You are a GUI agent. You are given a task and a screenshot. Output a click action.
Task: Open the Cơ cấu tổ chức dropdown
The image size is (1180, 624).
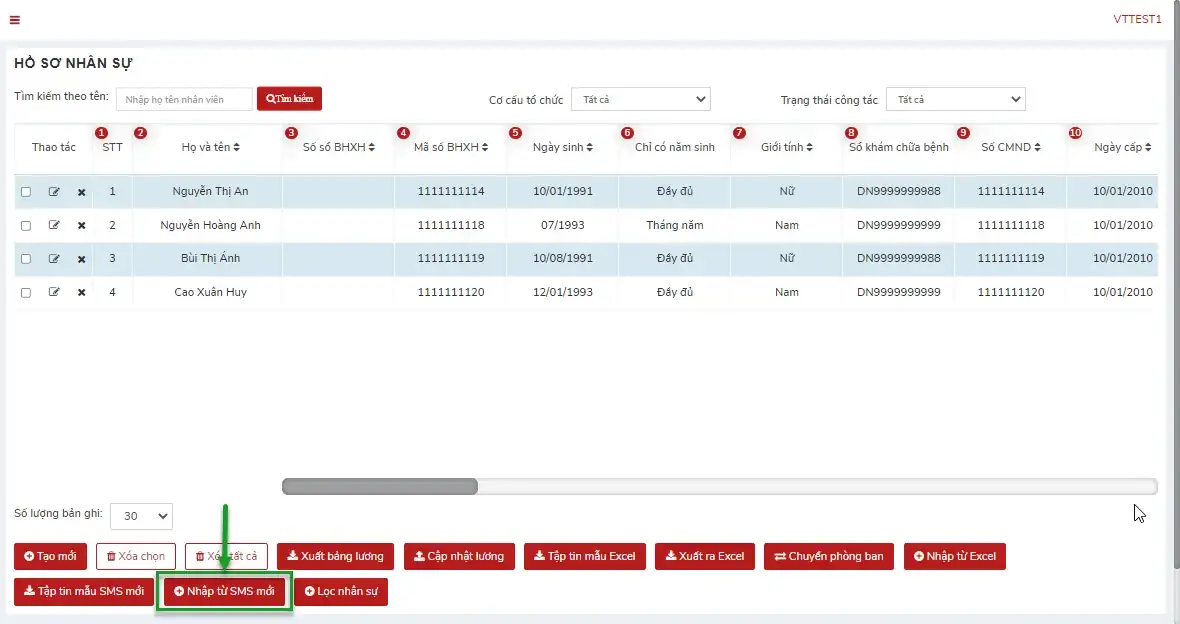tap(641, 99)
